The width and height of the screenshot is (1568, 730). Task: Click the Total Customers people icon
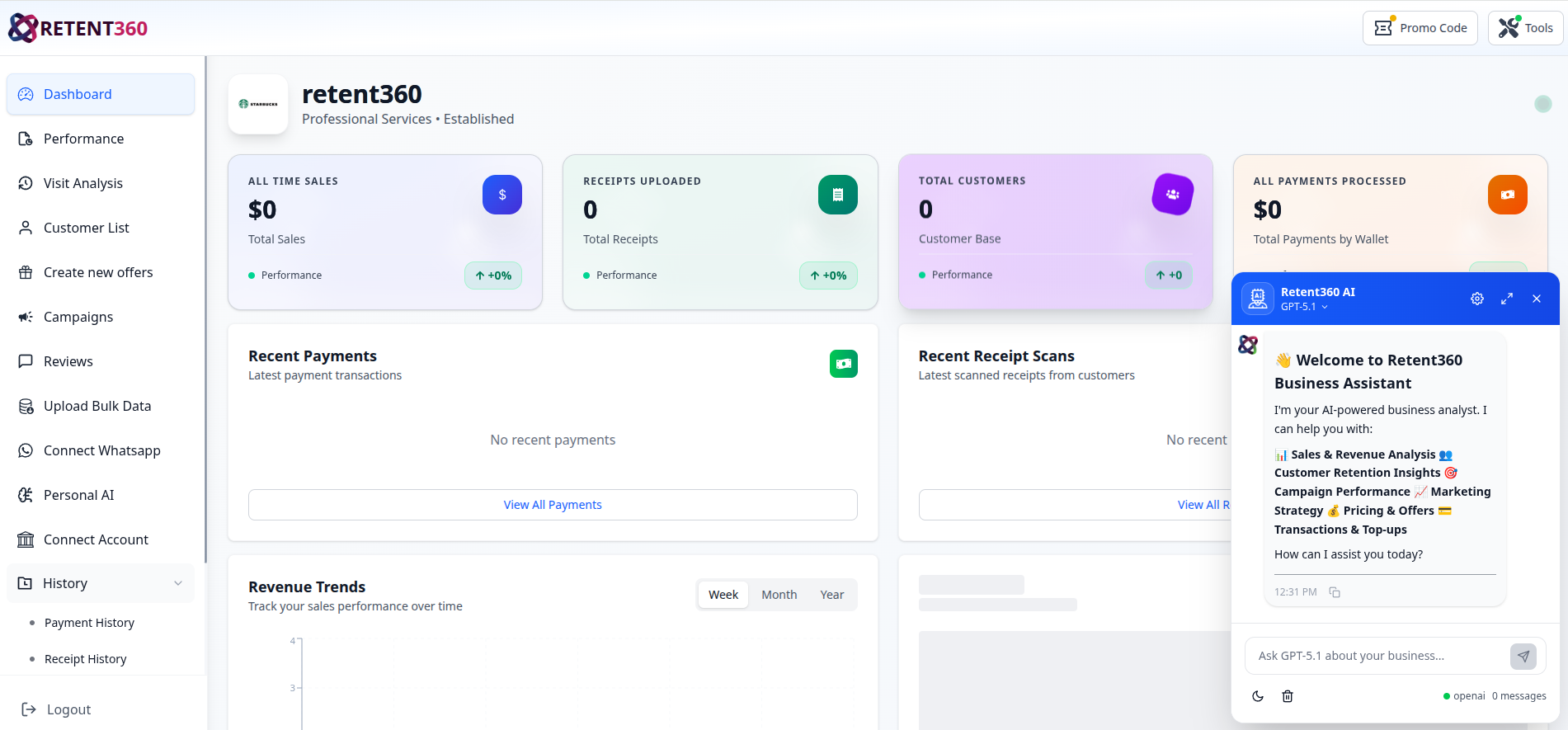point(1173,195)
